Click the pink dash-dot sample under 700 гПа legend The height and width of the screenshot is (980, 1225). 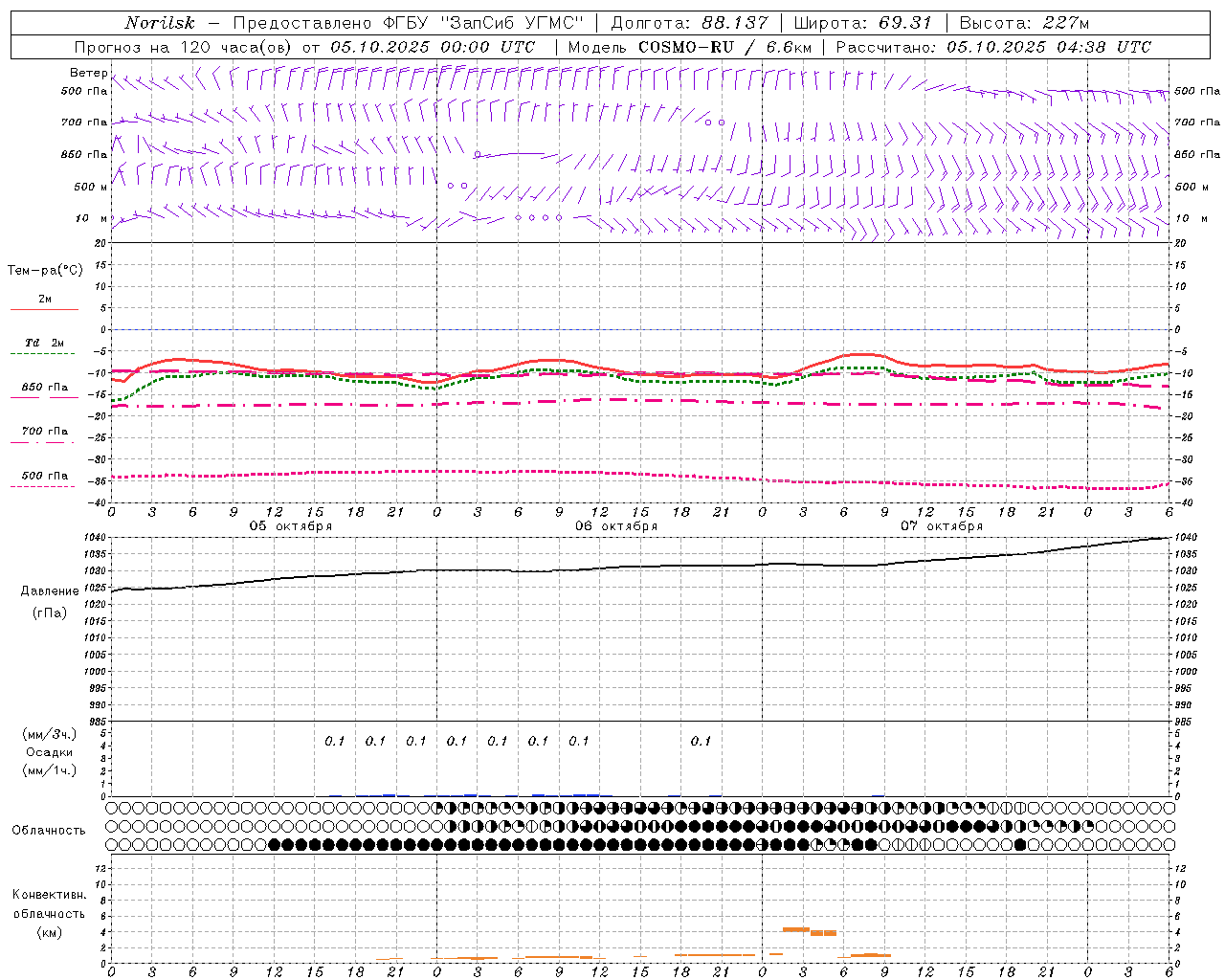pyautogui.click(x=42, y=442)
